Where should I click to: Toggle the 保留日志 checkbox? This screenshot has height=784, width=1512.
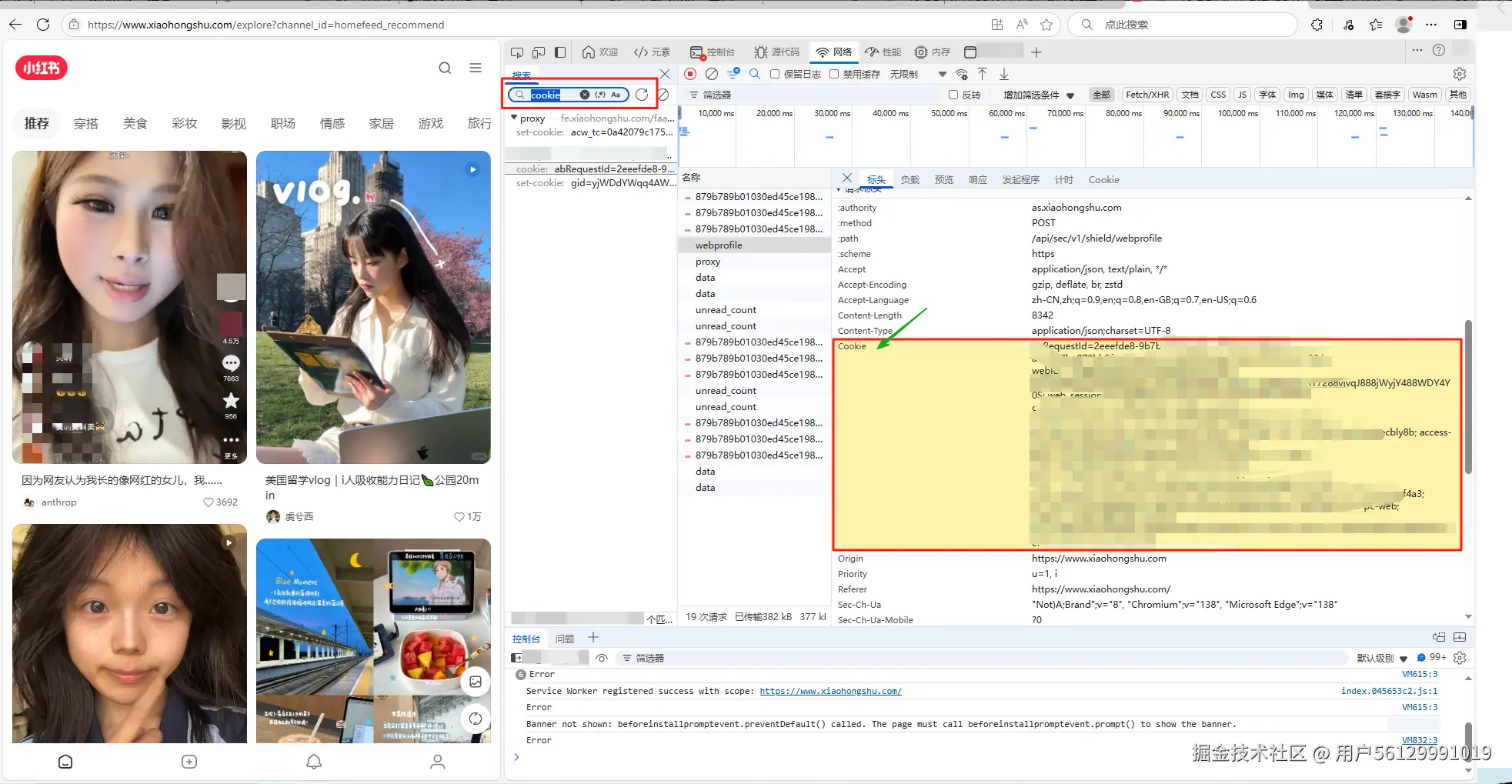pyautogui.click(x=776, y=74)
